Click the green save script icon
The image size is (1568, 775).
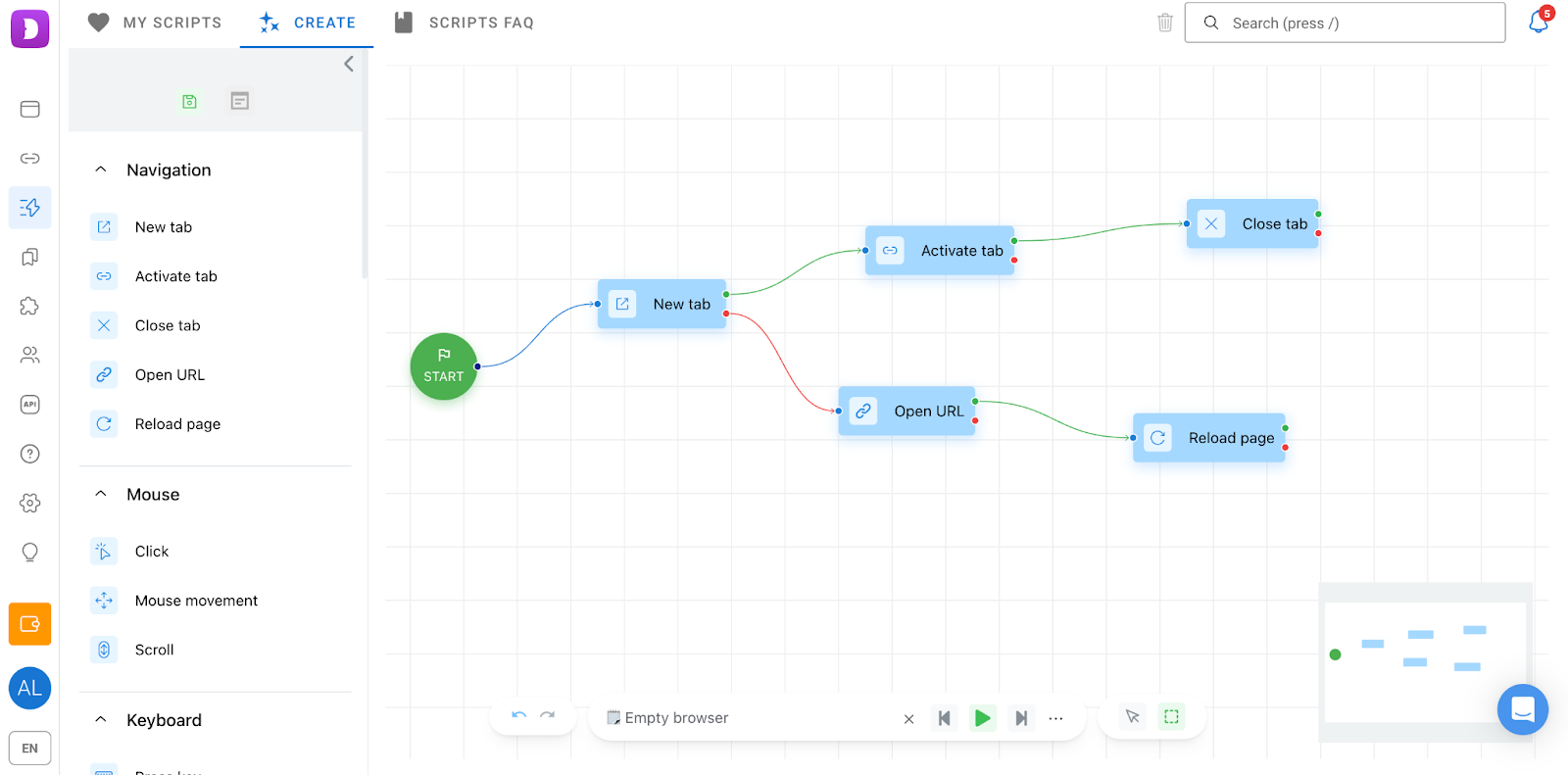pos(189,101)
